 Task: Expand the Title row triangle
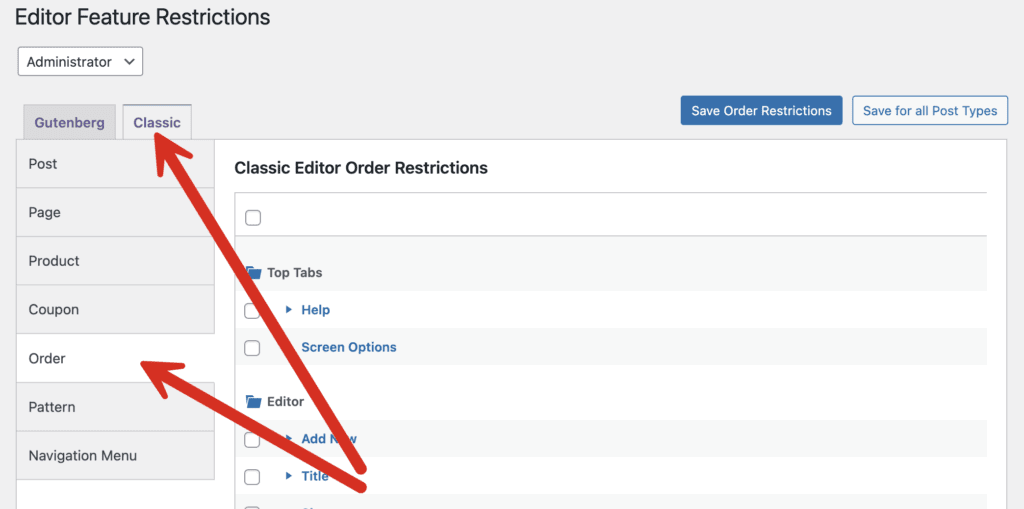coord(289,476)
